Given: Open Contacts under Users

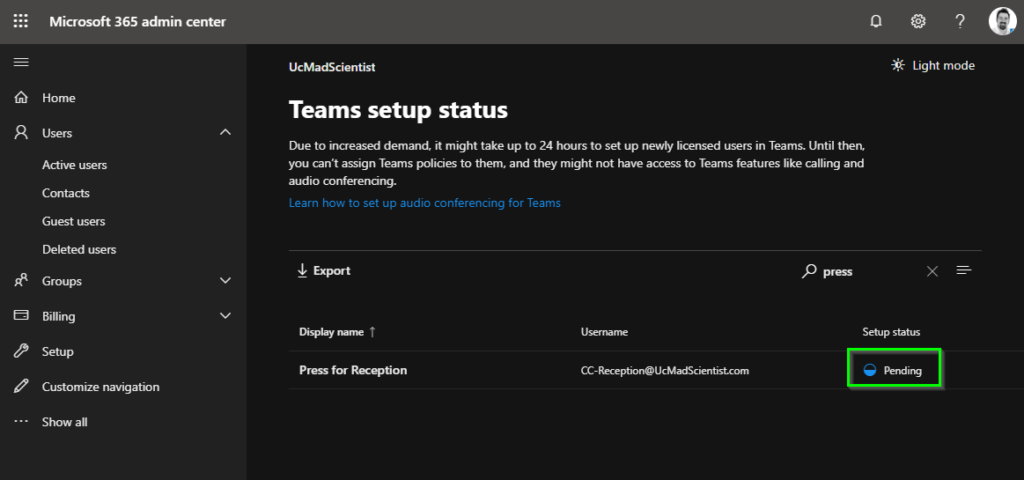Looking at the screenshot, I should [66, 193].
